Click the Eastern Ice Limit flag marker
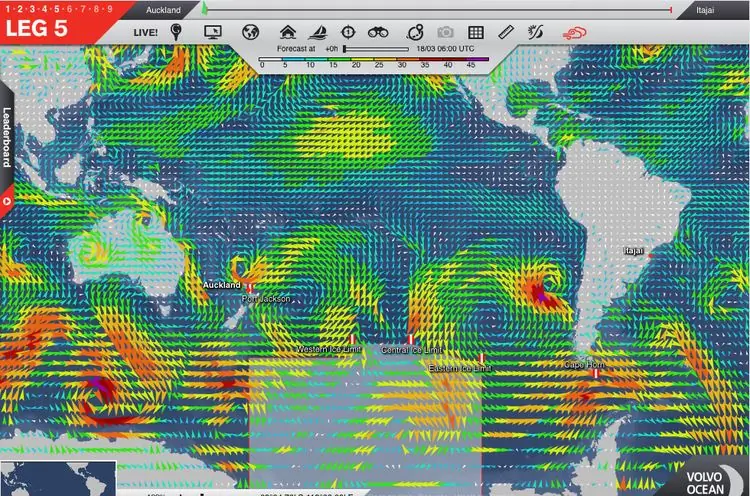 (482, 357)
